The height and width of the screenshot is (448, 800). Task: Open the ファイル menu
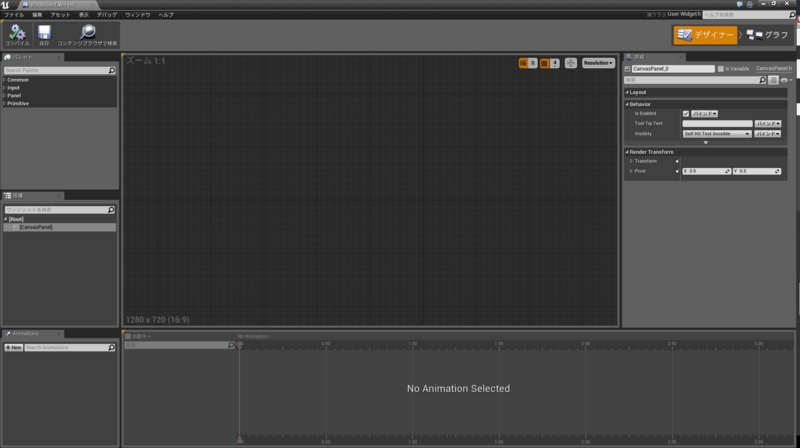[x=14, y=15]
